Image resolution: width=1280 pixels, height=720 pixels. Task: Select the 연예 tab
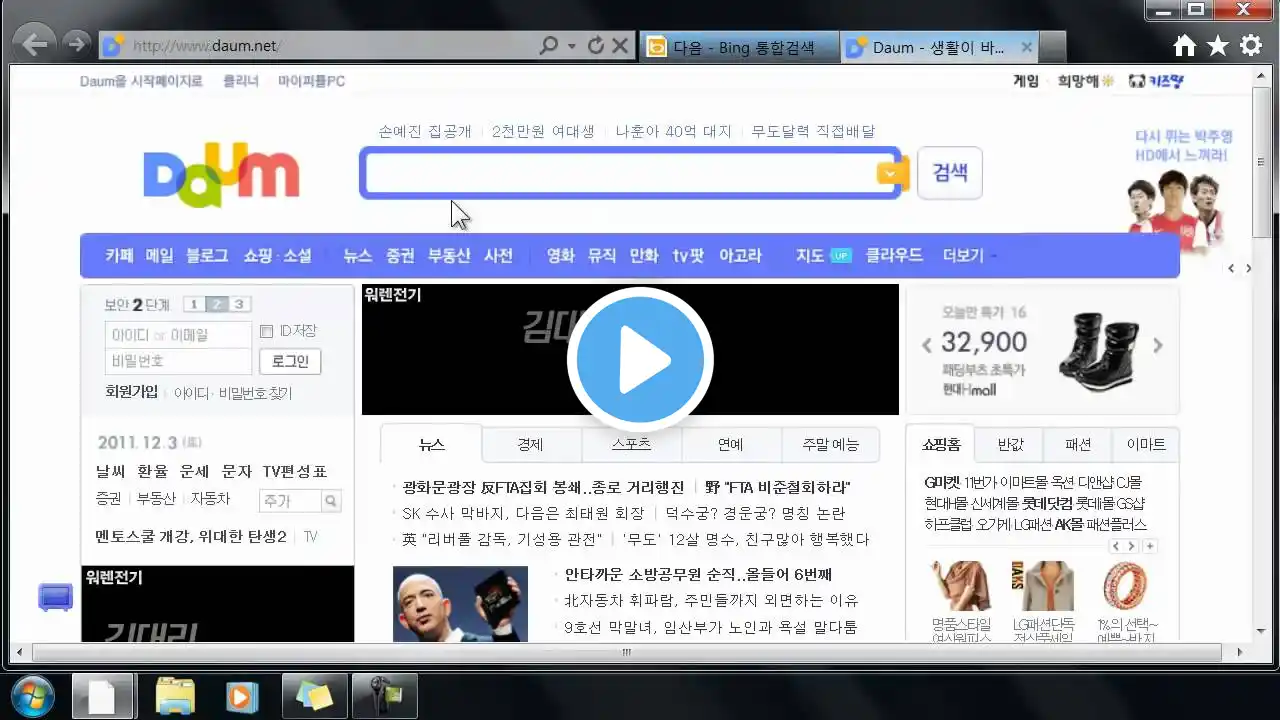[731, 445]
